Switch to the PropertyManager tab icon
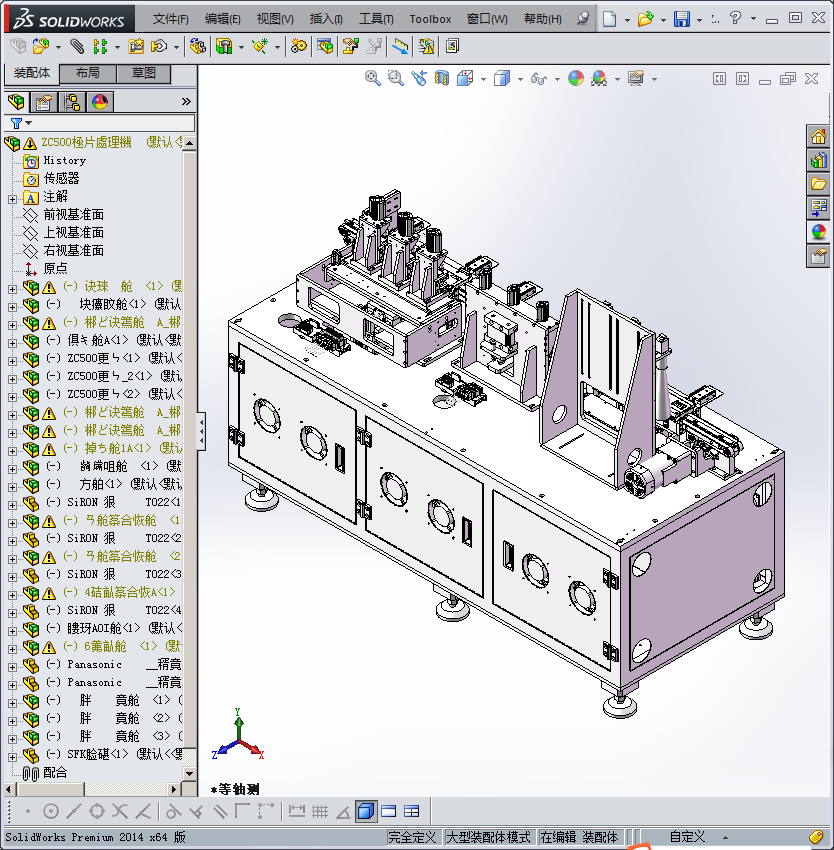 coord(43,102)
